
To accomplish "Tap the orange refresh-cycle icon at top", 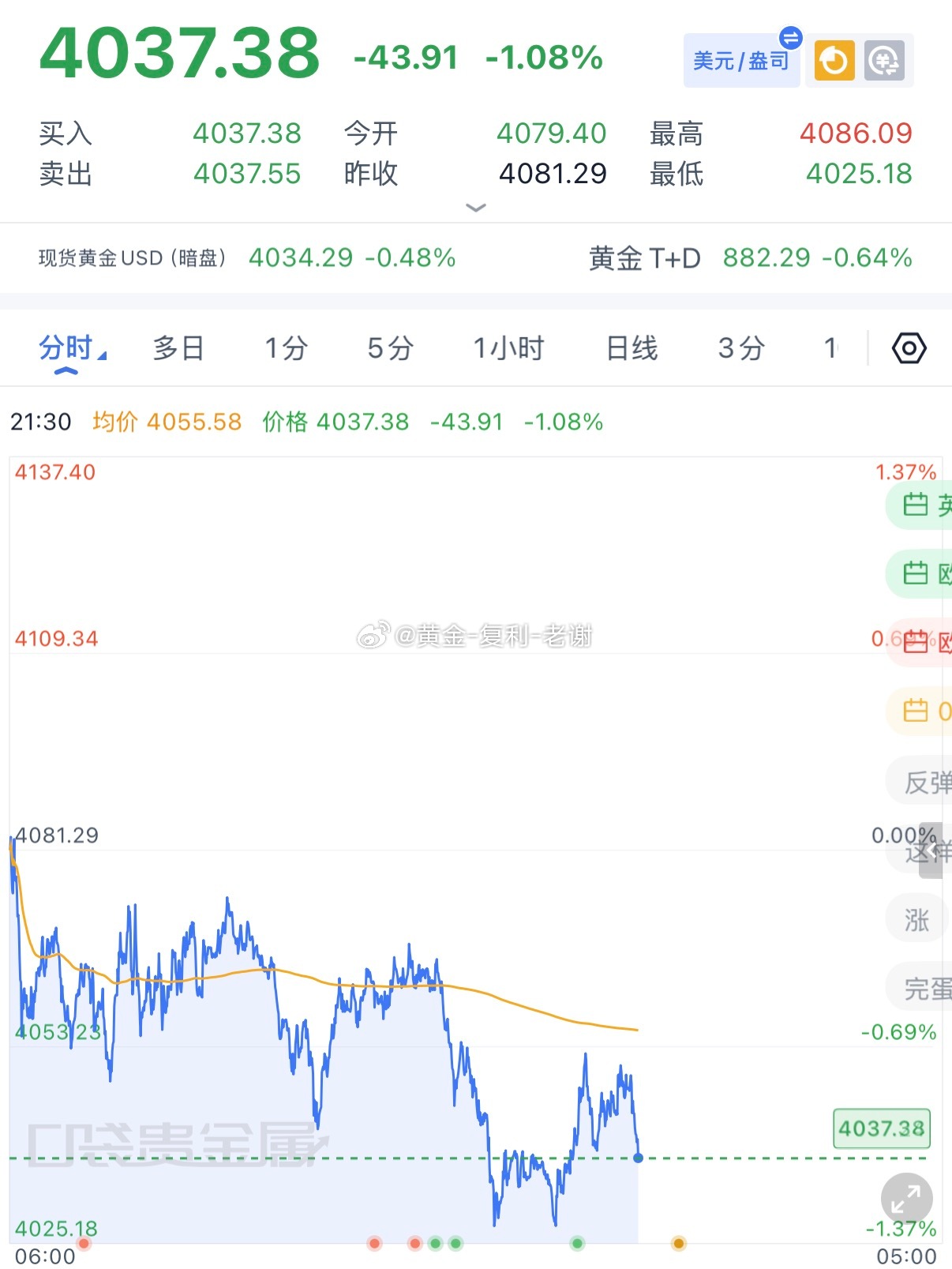I will click(834, 61).
